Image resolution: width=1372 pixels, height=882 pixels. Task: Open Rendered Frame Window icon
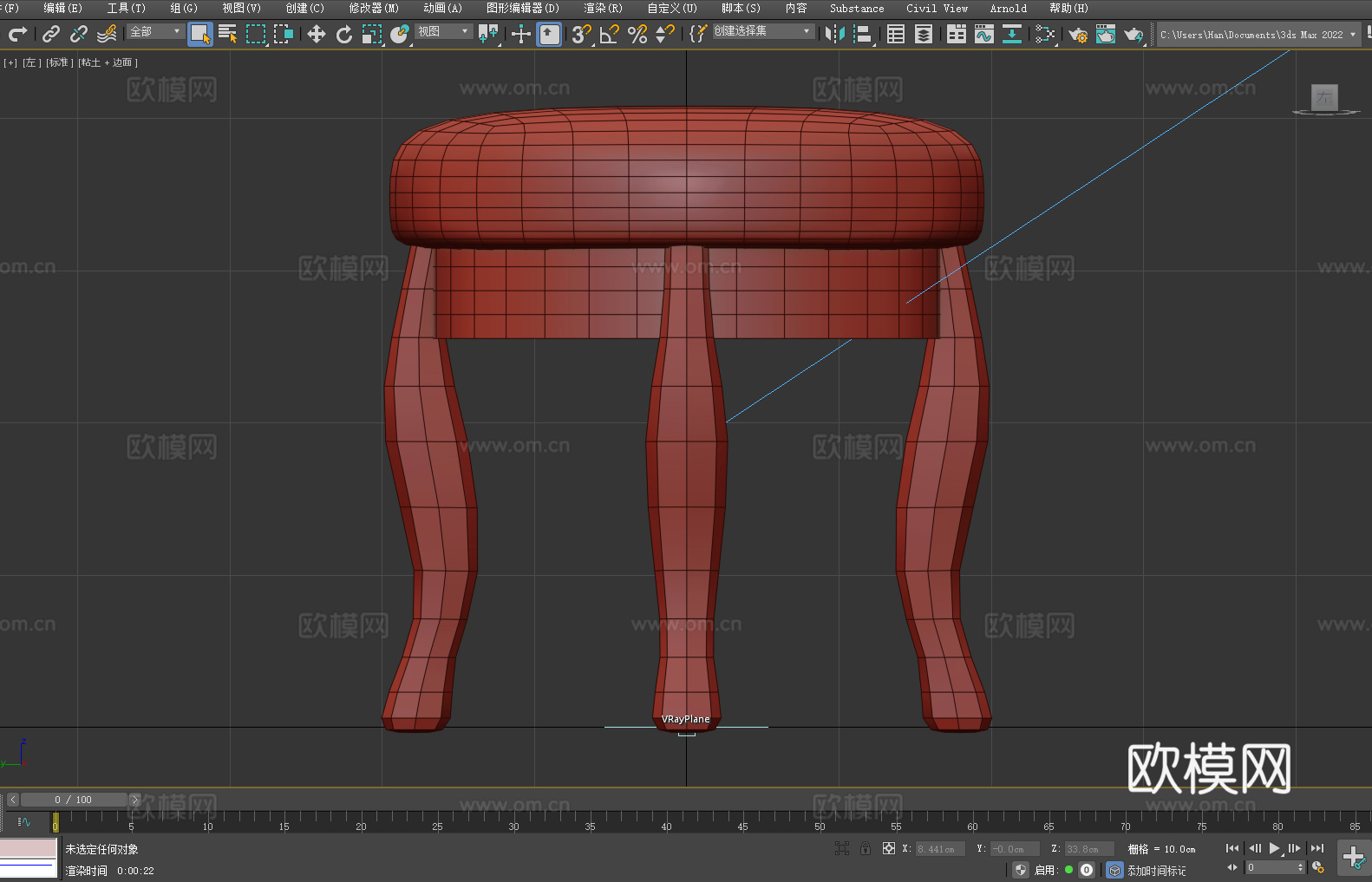[x=1106, y=34]
